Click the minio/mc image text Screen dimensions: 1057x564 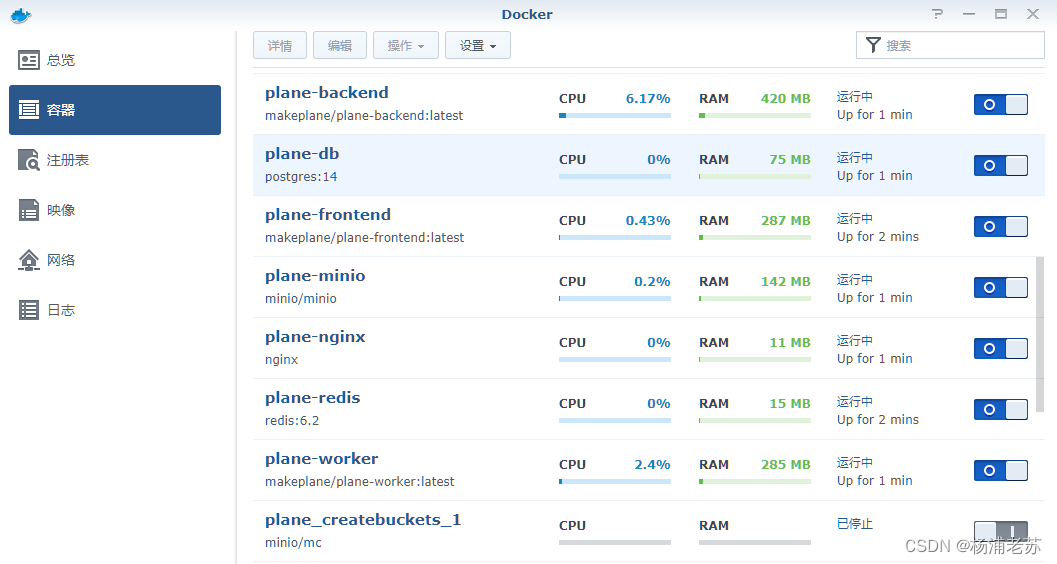[293, 542]
